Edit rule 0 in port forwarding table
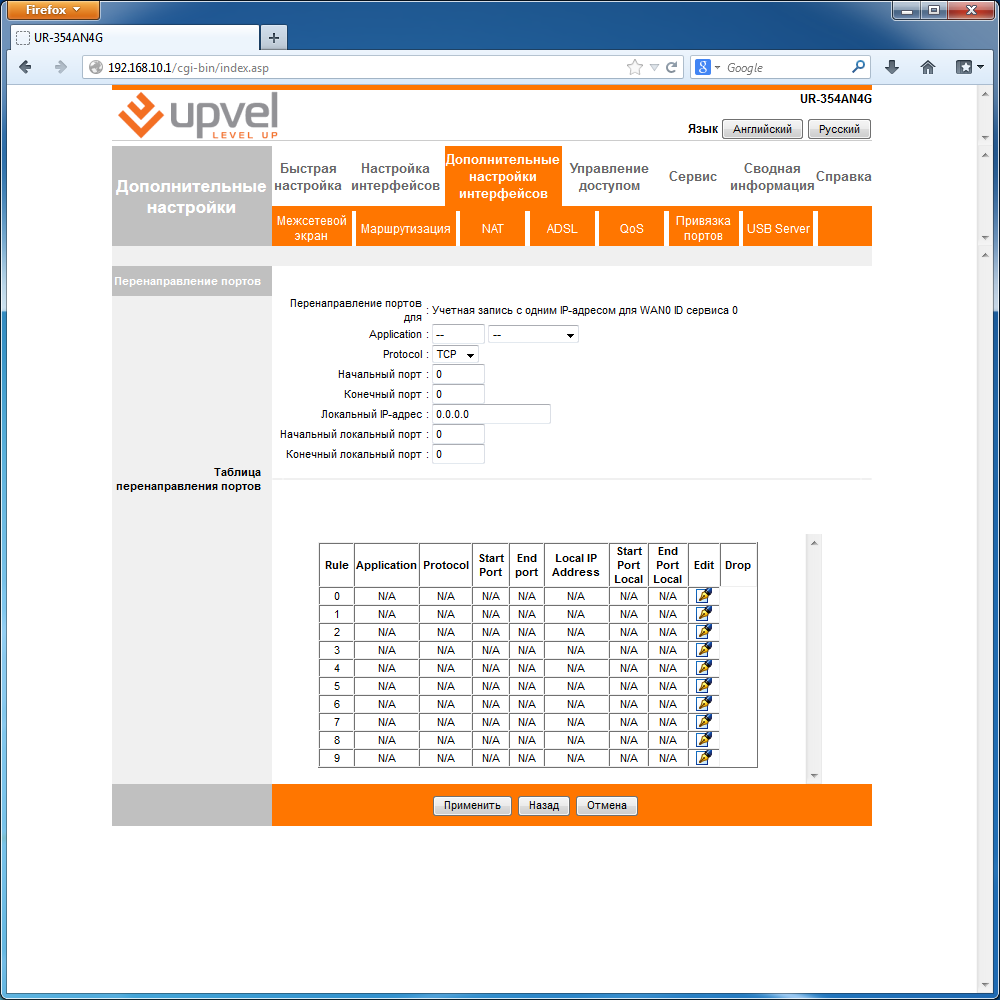Viewport: 1000px width, 1000px height. (x=703, y=596)
